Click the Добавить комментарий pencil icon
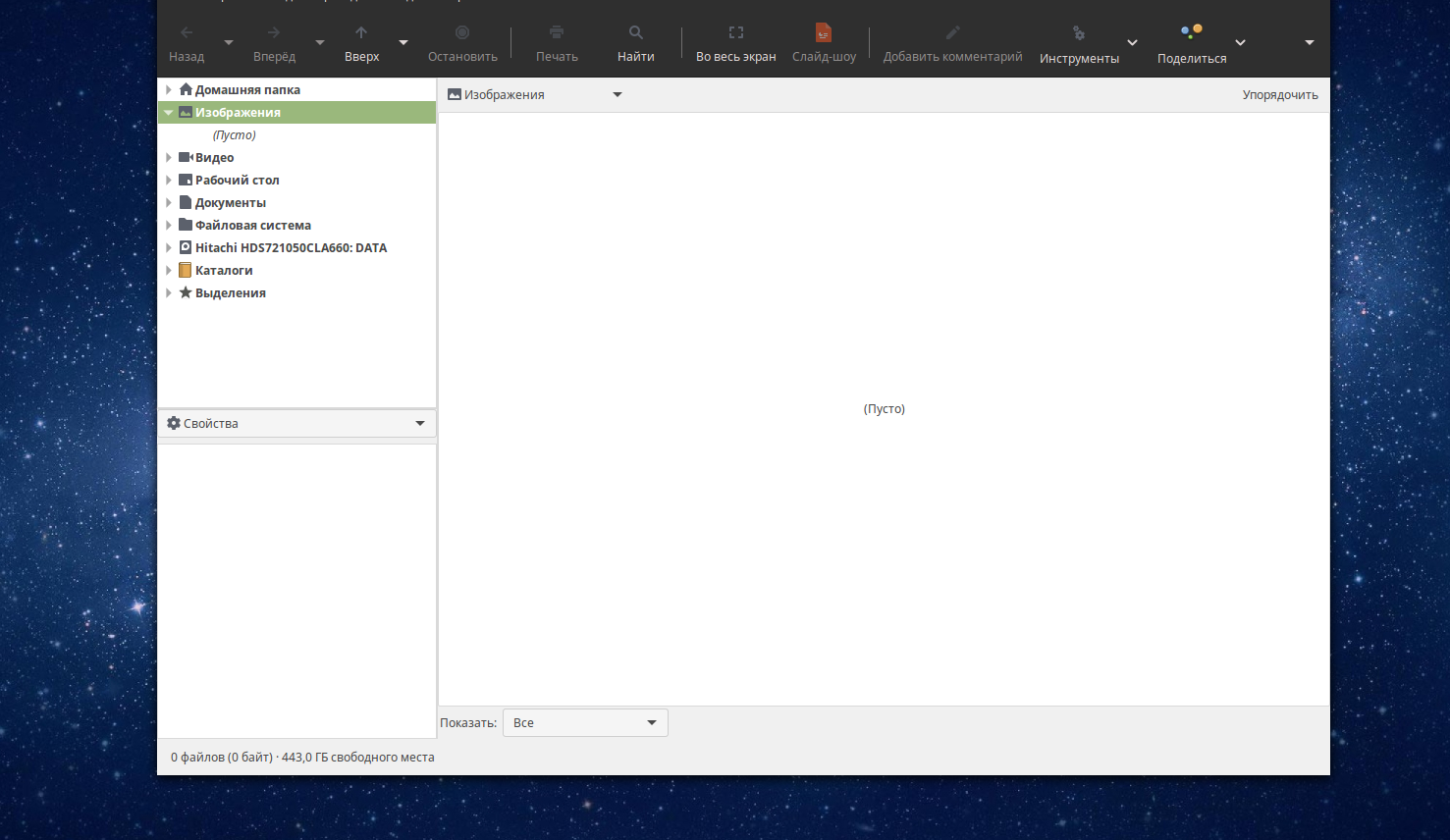The width and height of the screenshot is (1450, 840). (x=952, y=32)
